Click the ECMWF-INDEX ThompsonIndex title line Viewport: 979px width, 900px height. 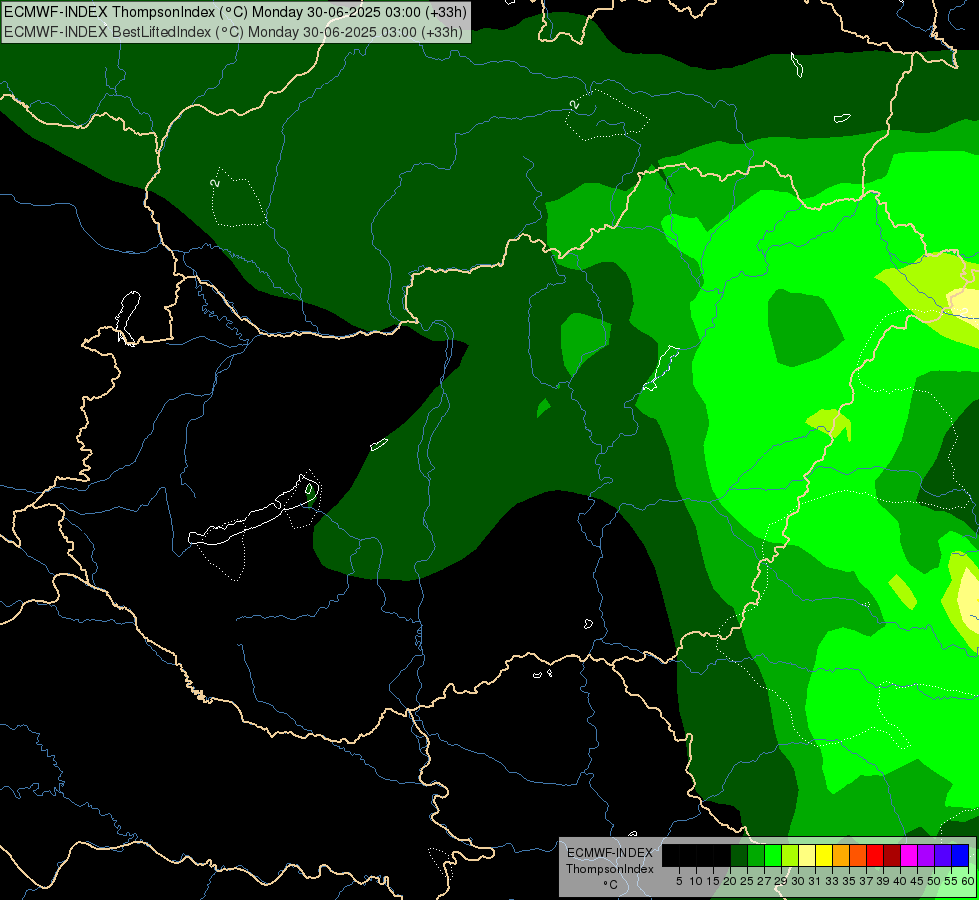coord(235,12)
